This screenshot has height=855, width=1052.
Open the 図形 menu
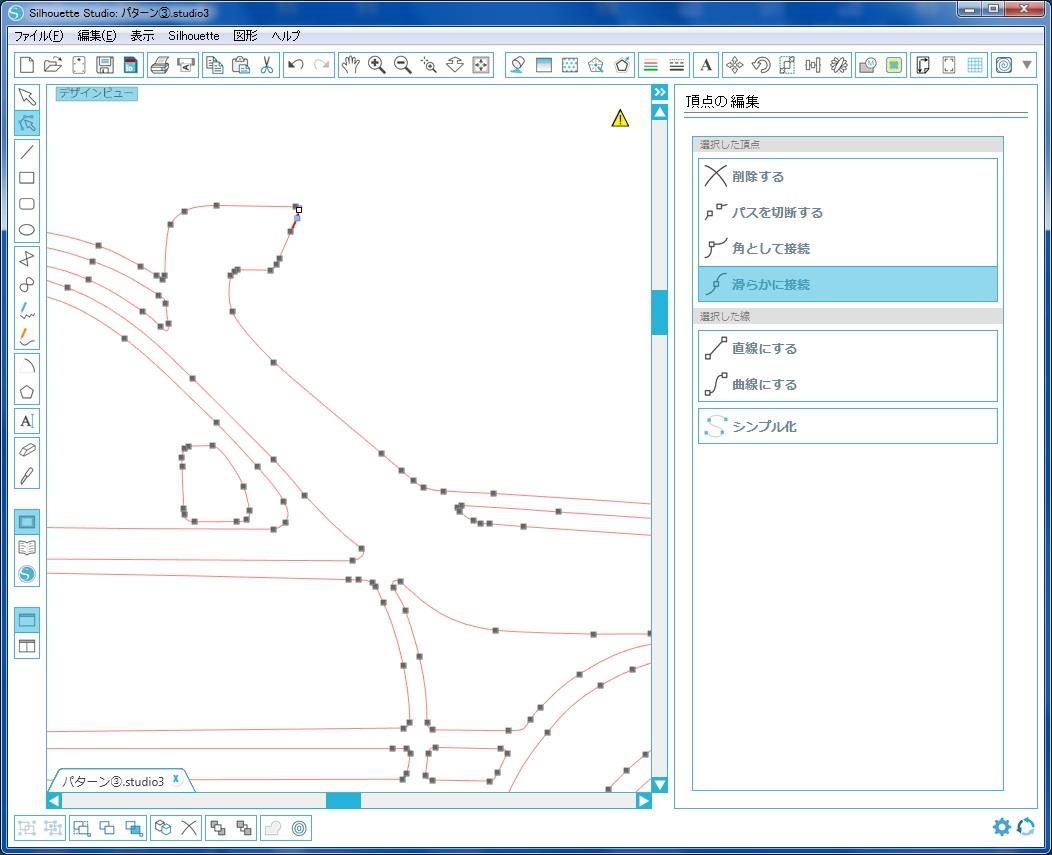click(x=246, y=36)
